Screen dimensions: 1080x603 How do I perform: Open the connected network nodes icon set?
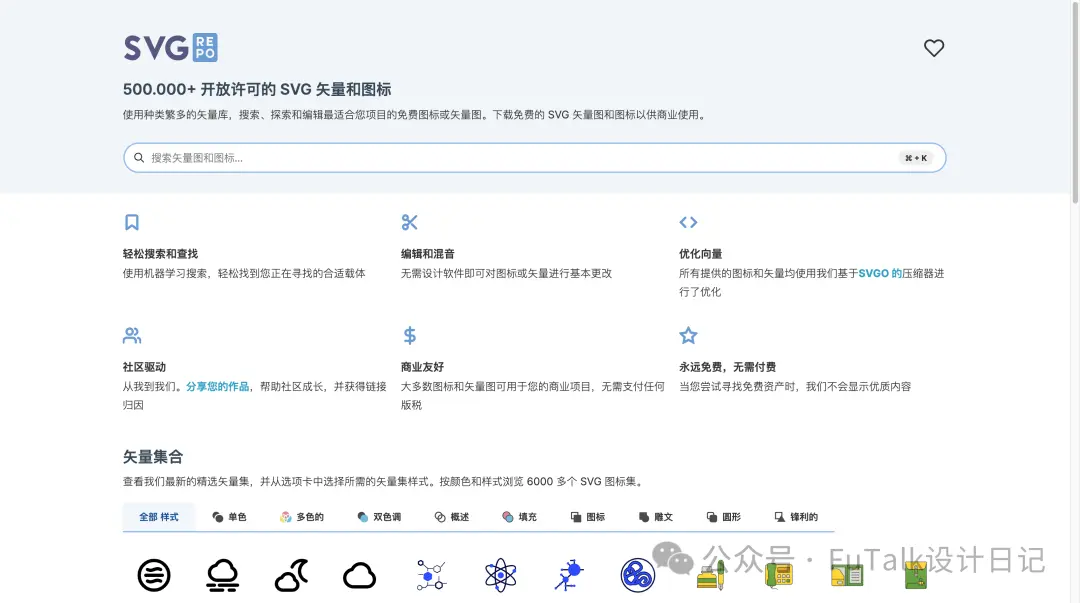(431, 575)
